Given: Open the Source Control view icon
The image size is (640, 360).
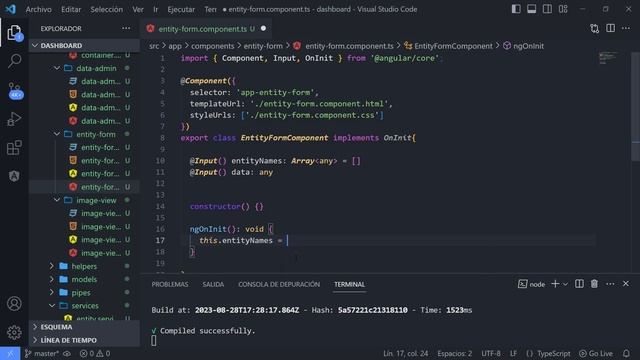Looking at the screenshot, I should tap(15, 90).
